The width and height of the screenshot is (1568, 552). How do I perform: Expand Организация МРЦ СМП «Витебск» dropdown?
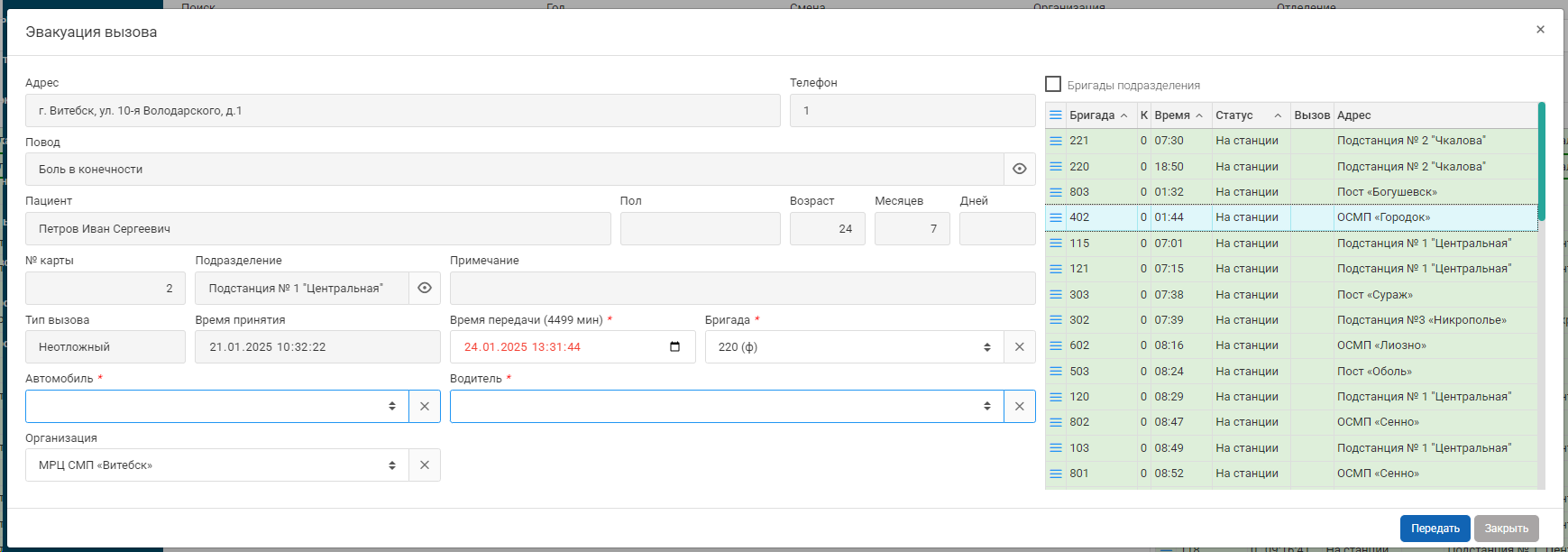click(x=392, y=465)
